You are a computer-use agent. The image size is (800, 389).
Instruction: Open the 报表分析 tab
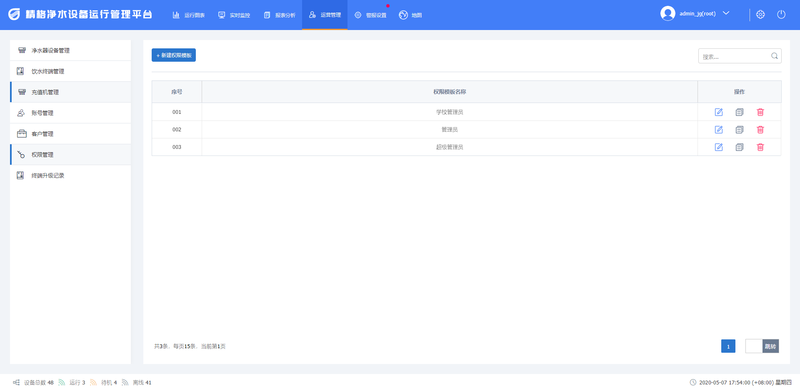coord(279,15)
